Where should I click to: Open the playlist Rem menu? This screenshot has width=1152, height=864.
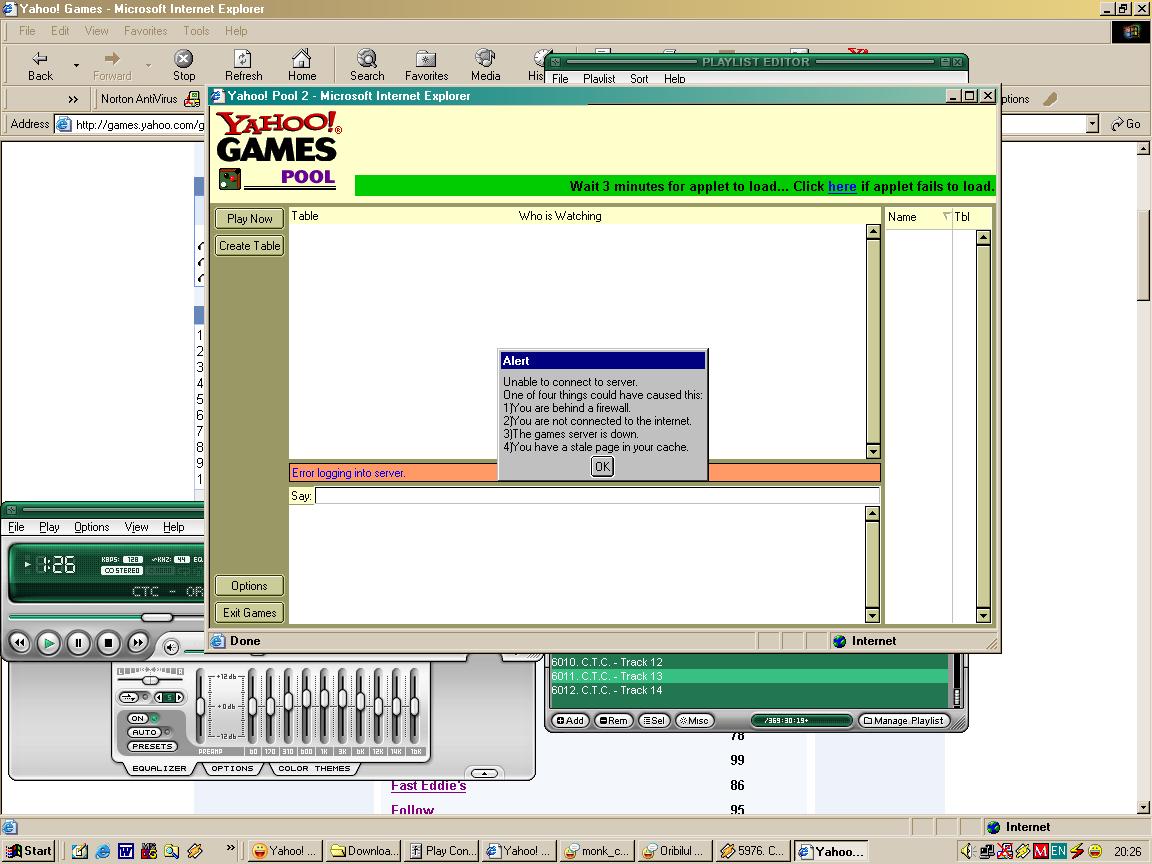click(x=613, y=721)
